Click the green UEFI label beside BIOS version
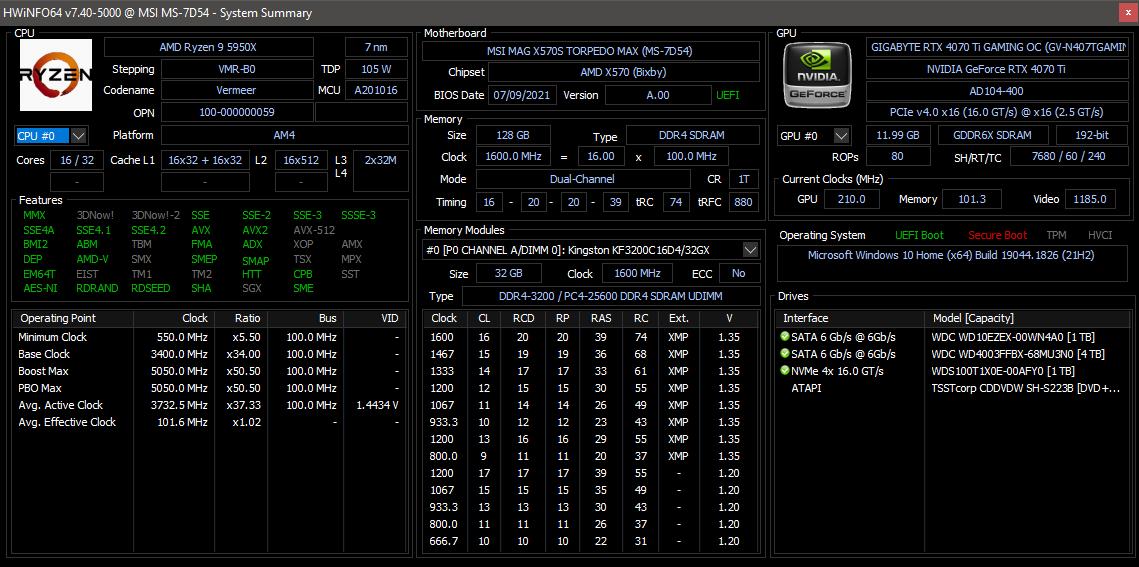1139x567 pixels. coord(728,95)
